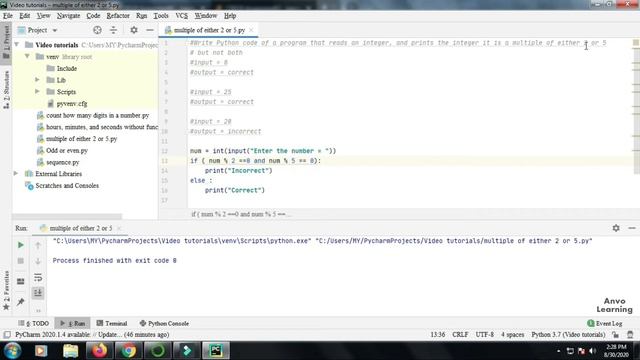Hide the Run panel with minus icon
640x360 pixels.
[x=632, y=228]
